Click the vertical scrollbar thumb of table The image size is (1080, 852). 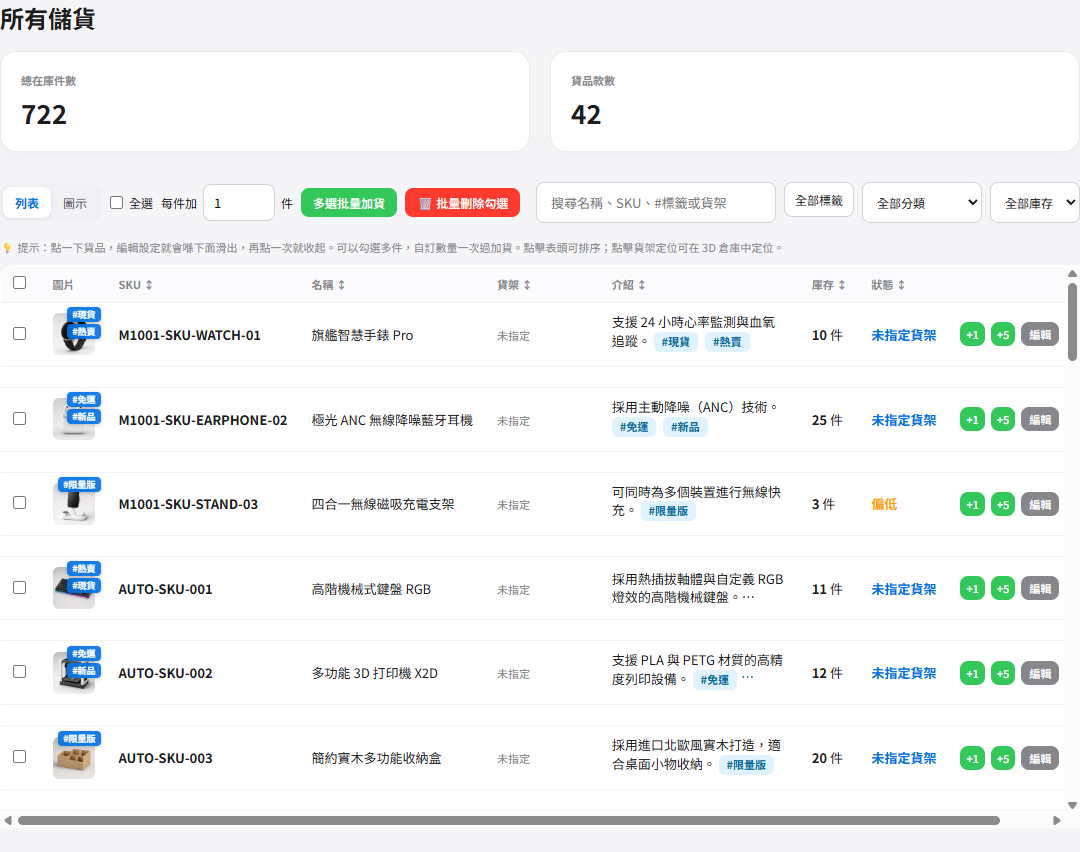1072,322
